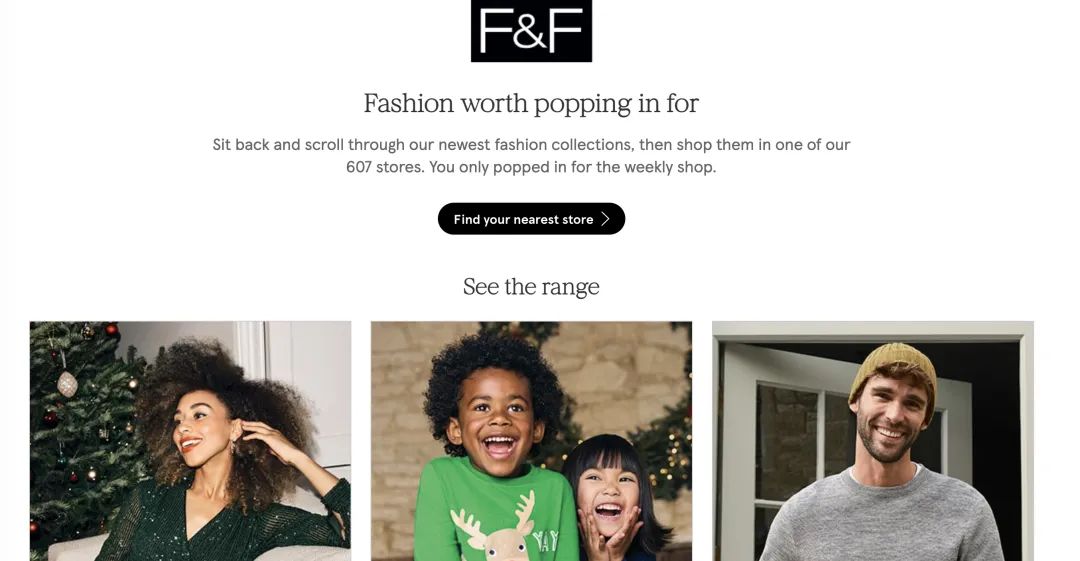Click the 'Sit back and scroll' paragraph line

(x=531, y=145)
